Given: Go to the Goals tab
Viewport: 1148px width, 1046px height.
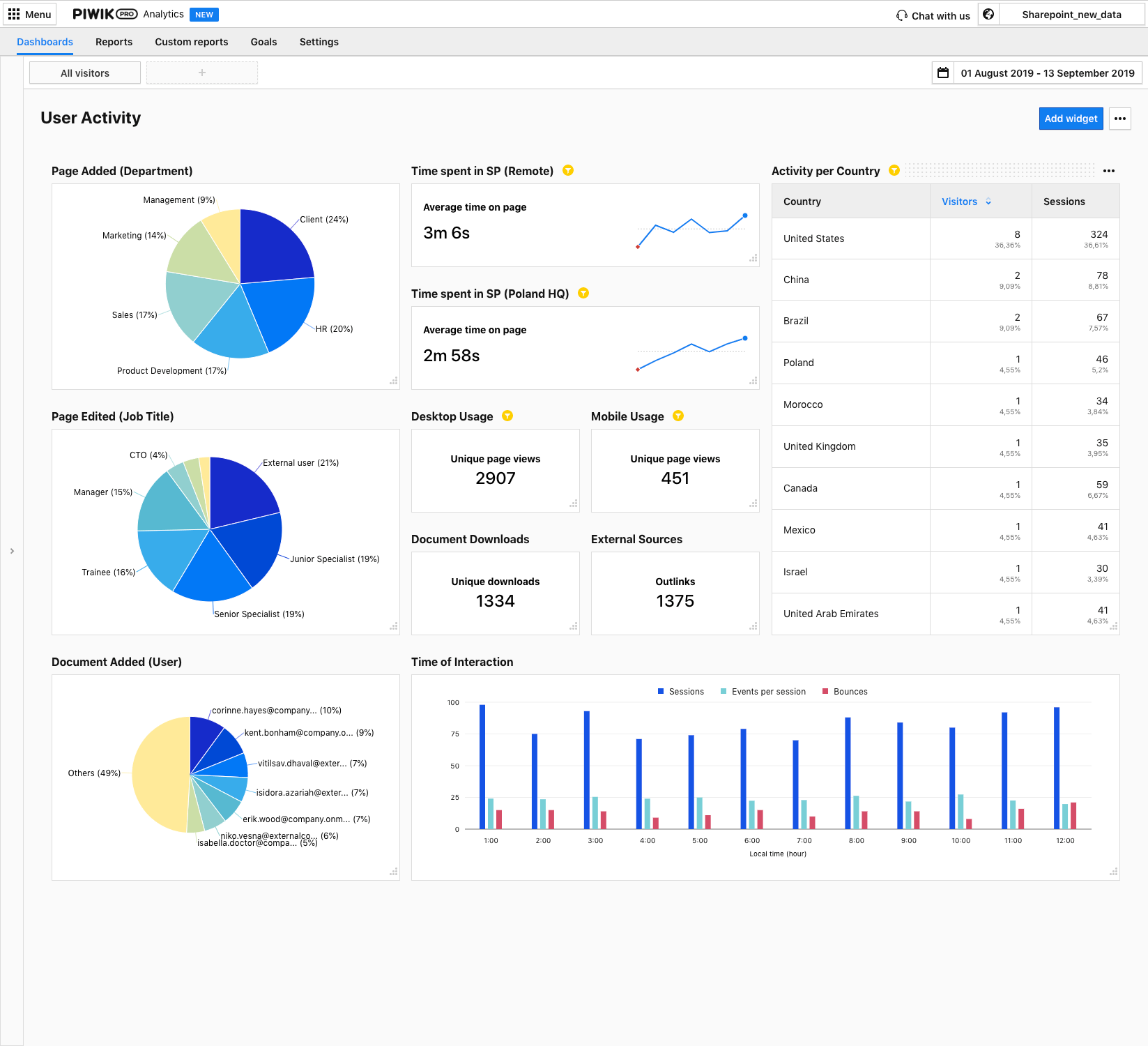Looking at the screenshot, I should (263, 42).
